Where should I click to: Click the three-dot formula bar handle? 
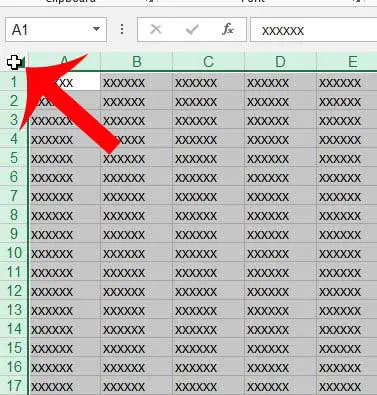pyautogui.click(x=122, y=29)
